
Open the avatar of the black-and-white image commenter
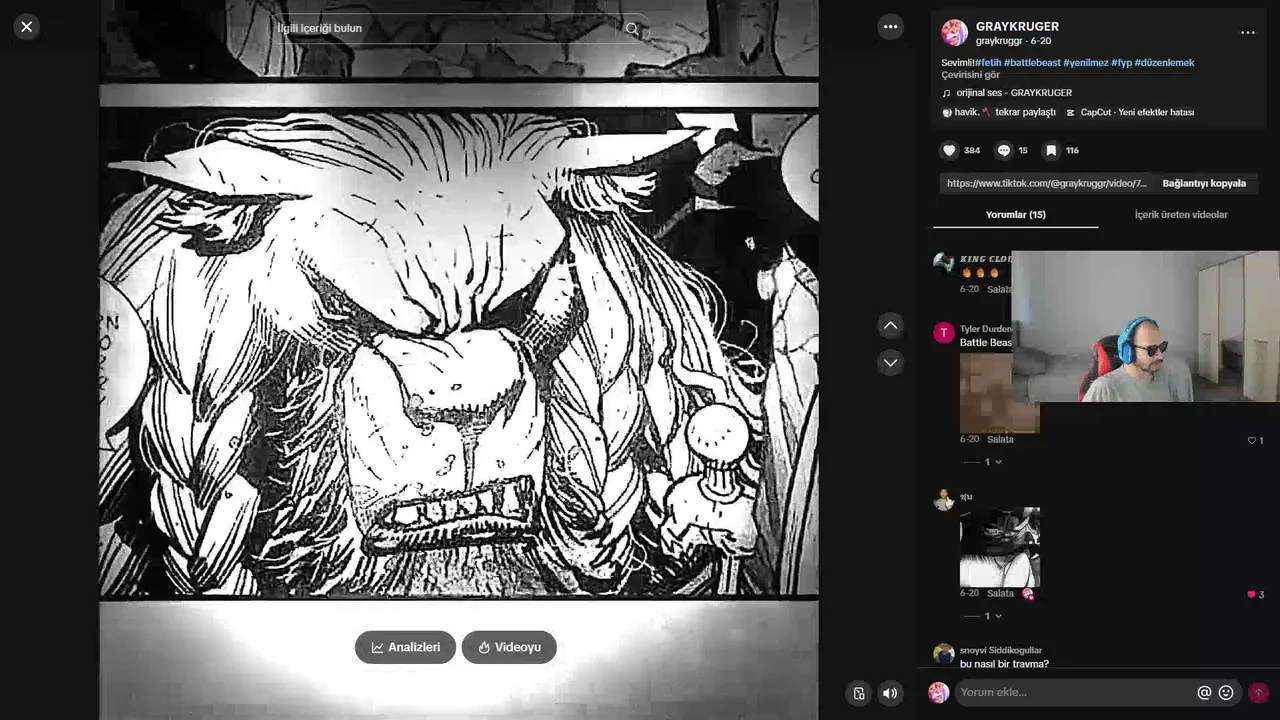(x=943, y=500)
